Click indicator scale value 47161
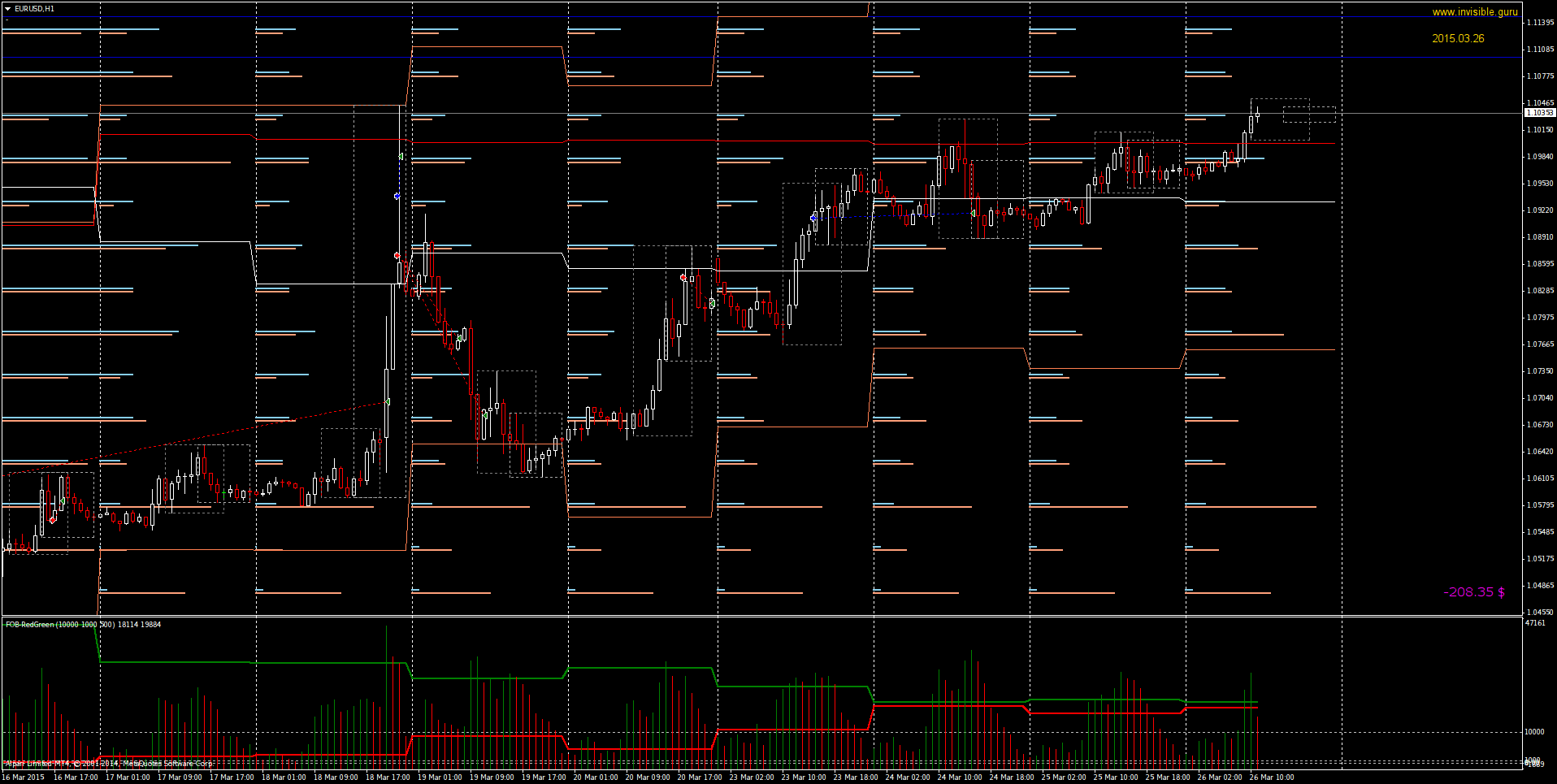This screenshot has height=784, width=1557. (1535, 623)
